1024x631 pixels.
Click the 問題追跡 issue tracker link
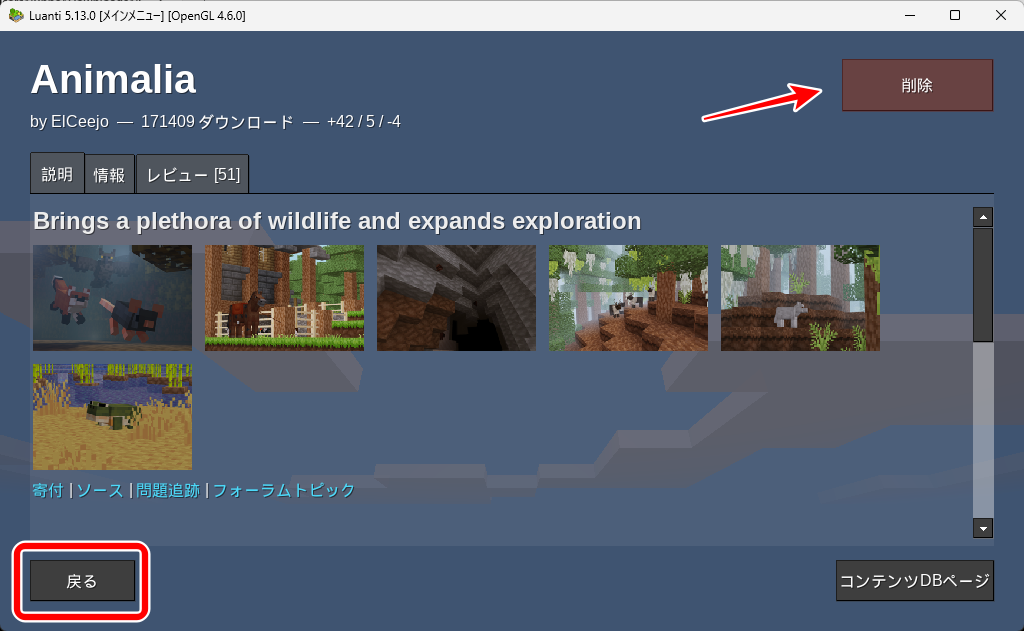pos(168,490)
